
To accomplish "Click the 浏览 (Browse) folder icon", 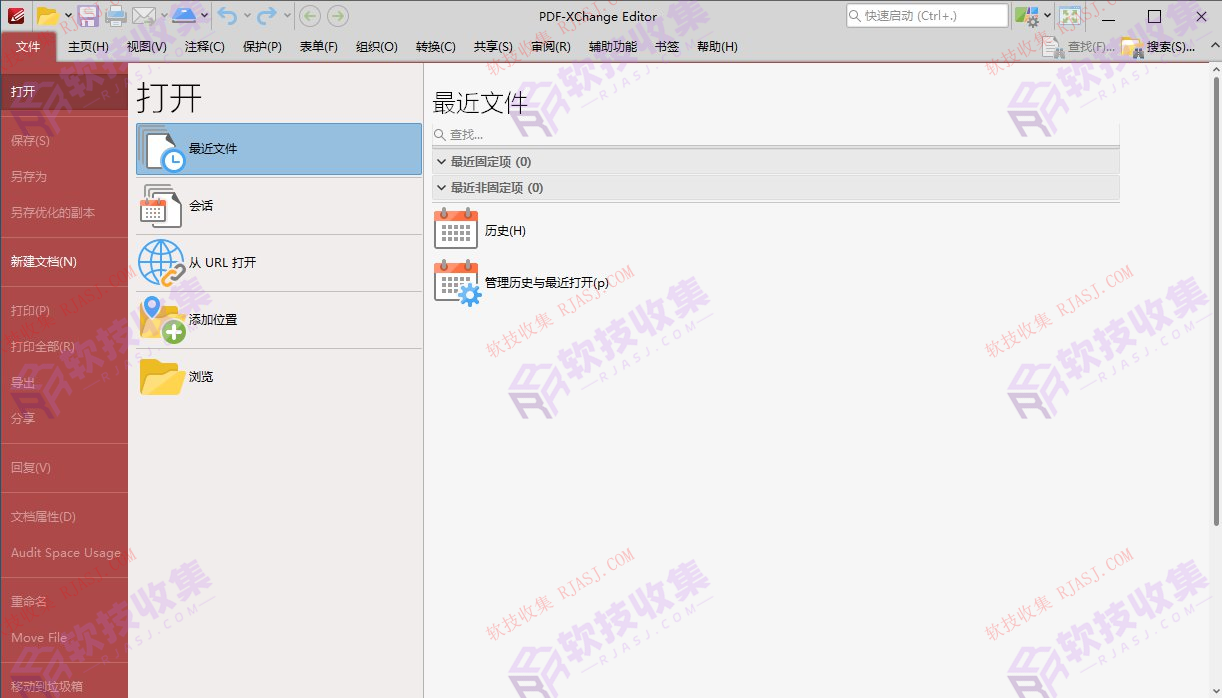I will [158, 376].
